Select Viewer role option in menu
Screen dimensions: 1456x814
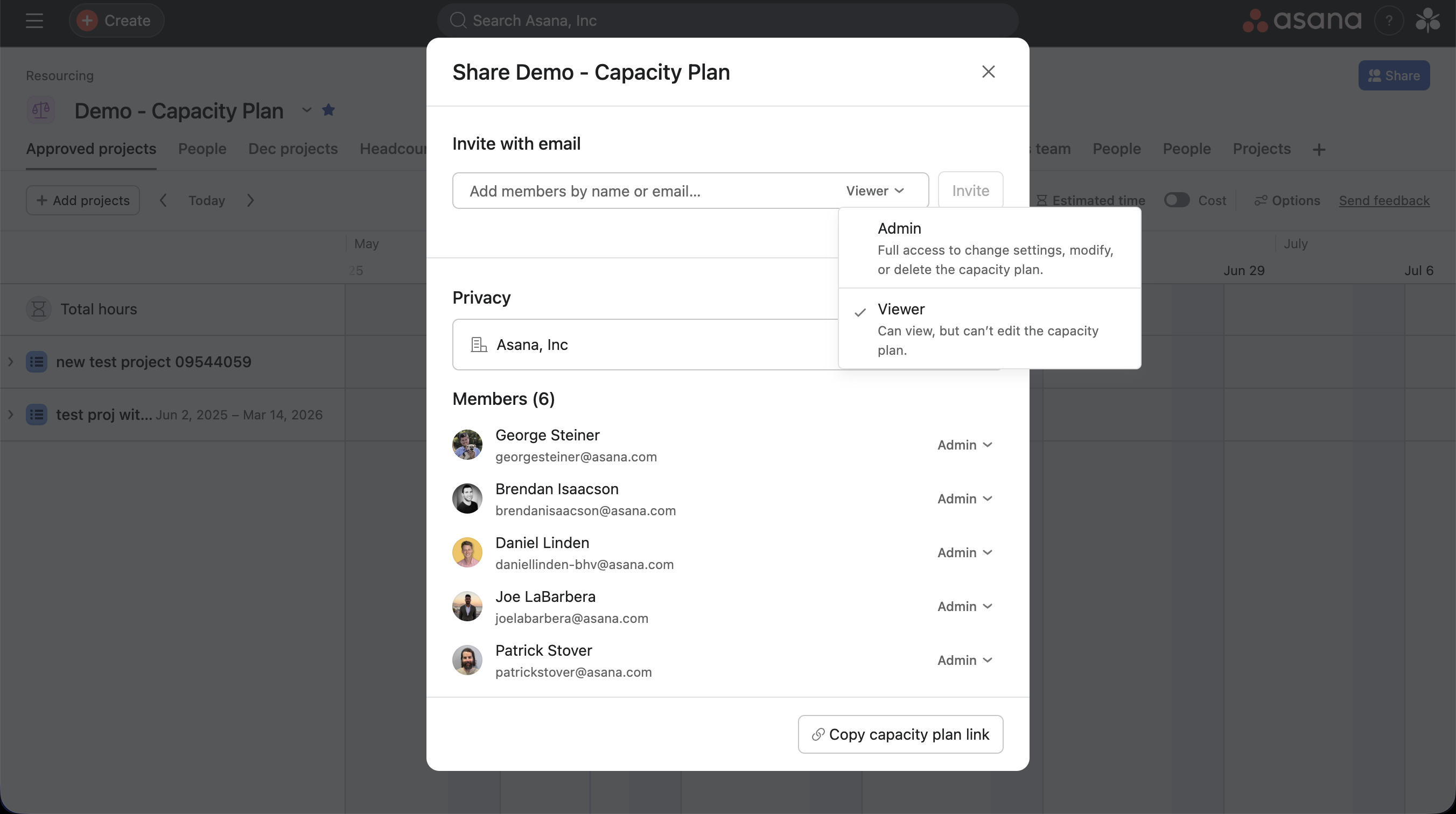[x=989, y=329]
